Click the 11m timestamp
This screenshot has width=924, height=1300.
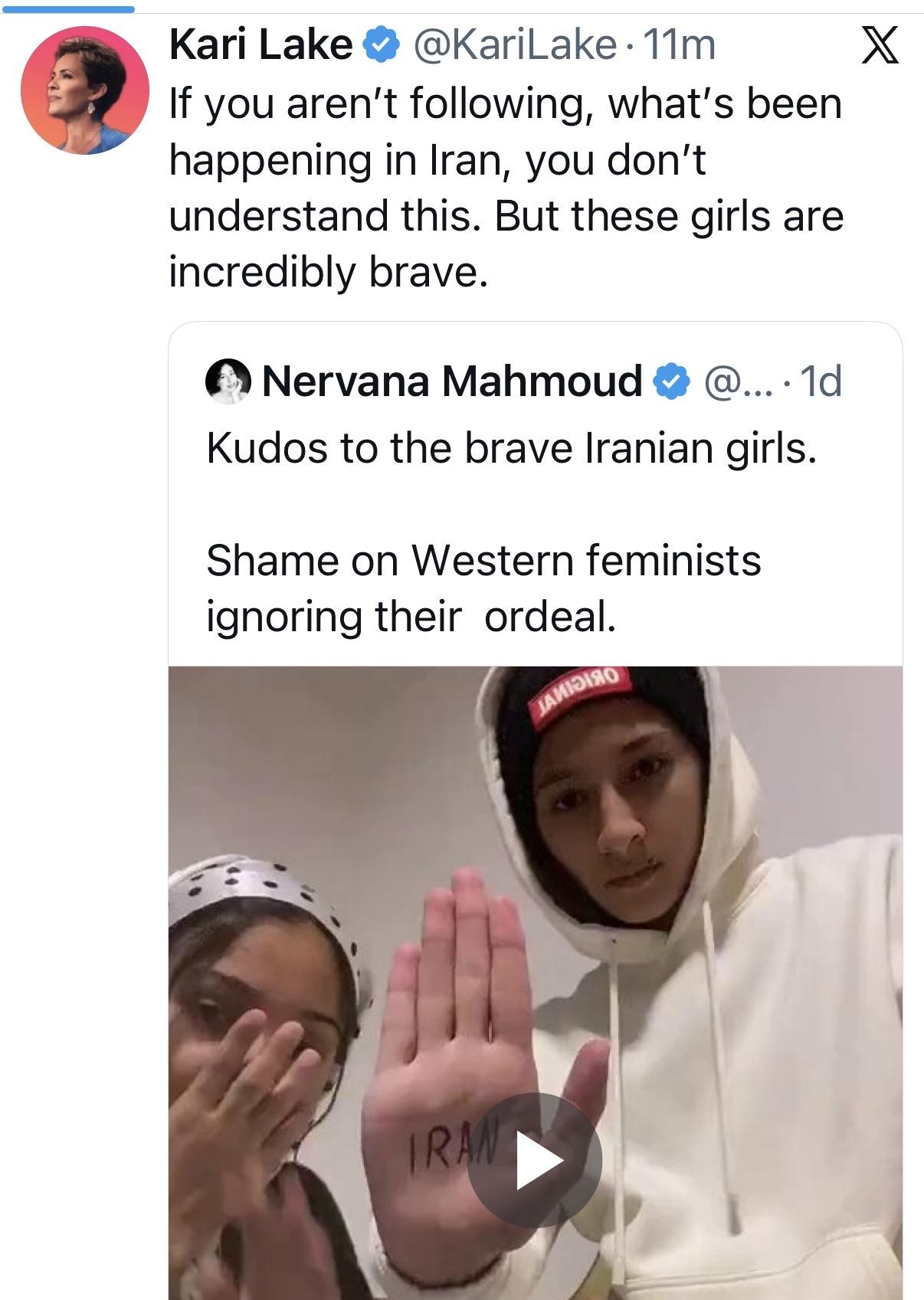tap(680, 46)
